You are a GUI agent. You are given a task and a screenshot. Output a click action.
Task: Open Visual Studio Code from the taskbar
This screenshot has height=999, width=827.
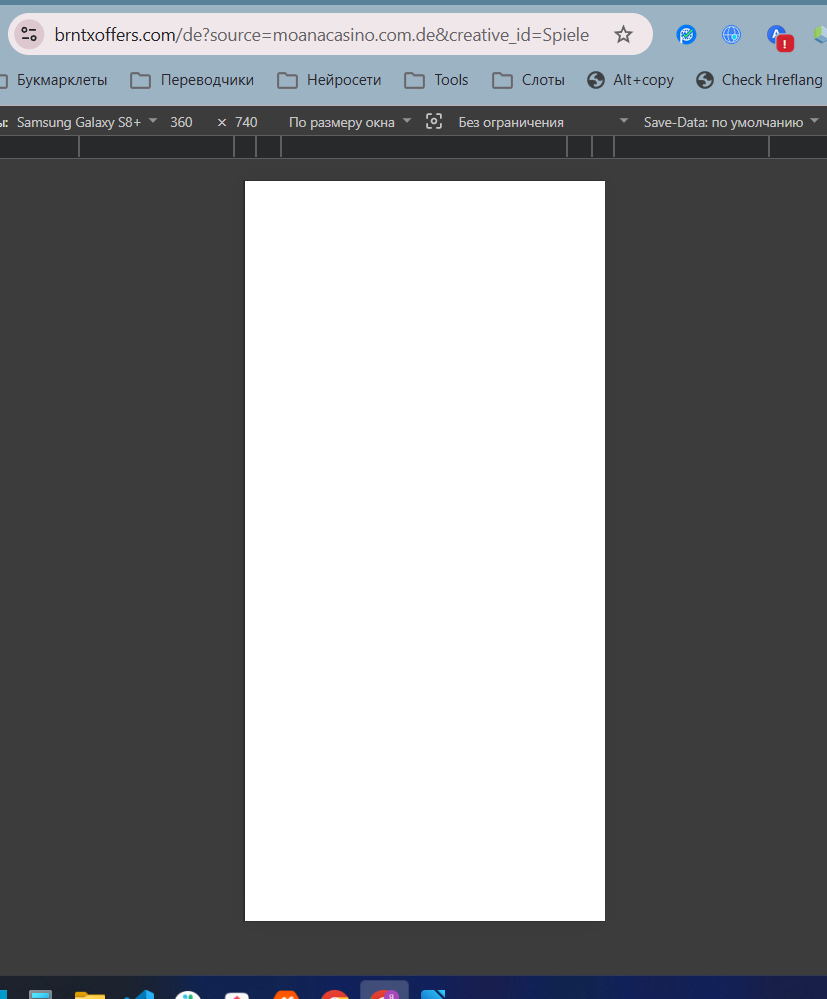(139, 994)
